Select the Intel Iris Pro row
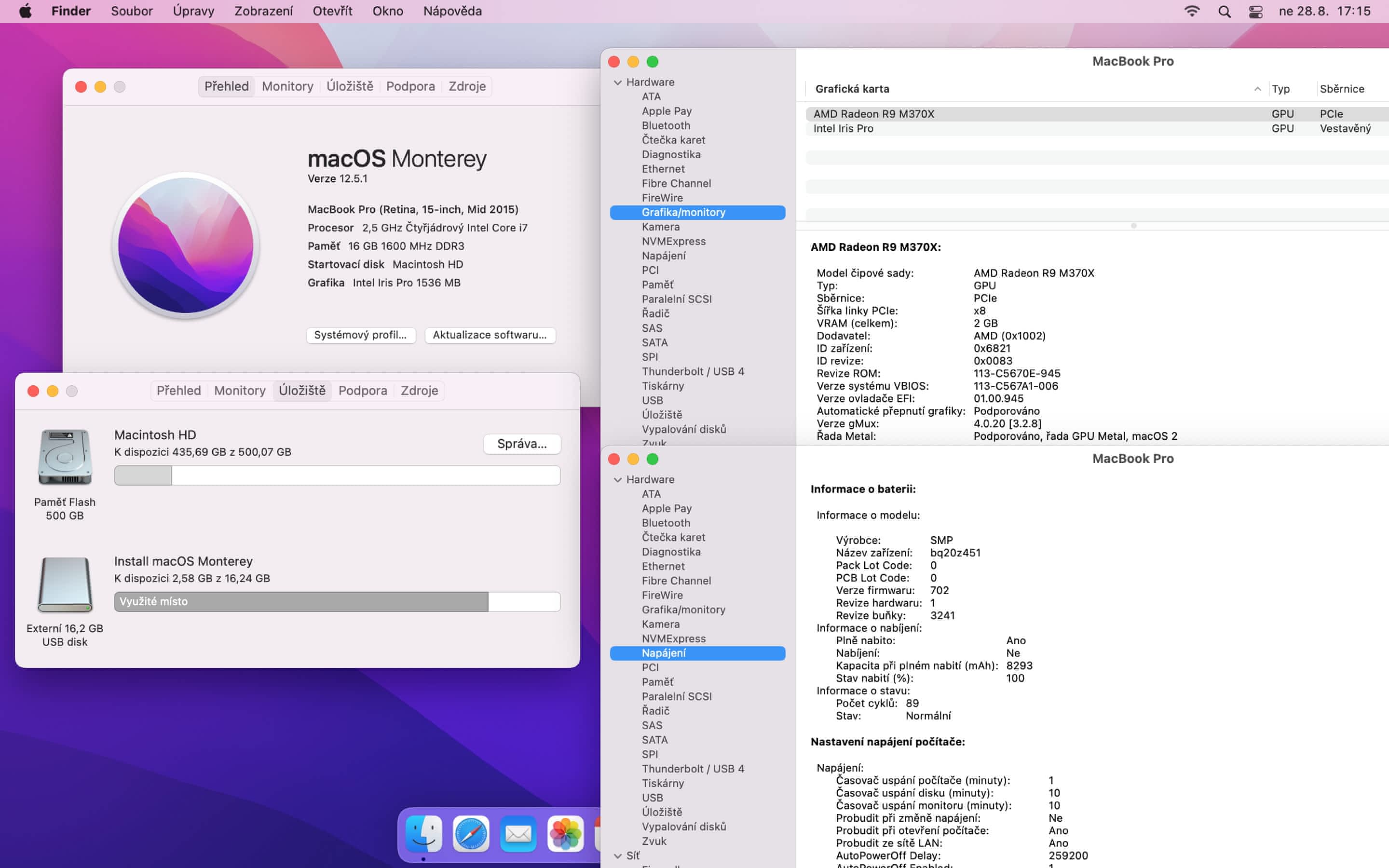This screenshot has height=868, width=1389. (x=843, y=129)
